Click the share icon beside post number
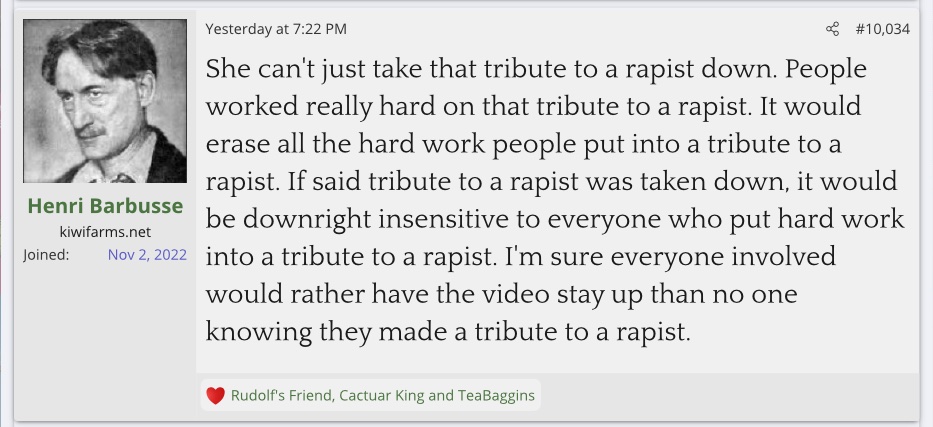933x427 pixels. point(832,29)
